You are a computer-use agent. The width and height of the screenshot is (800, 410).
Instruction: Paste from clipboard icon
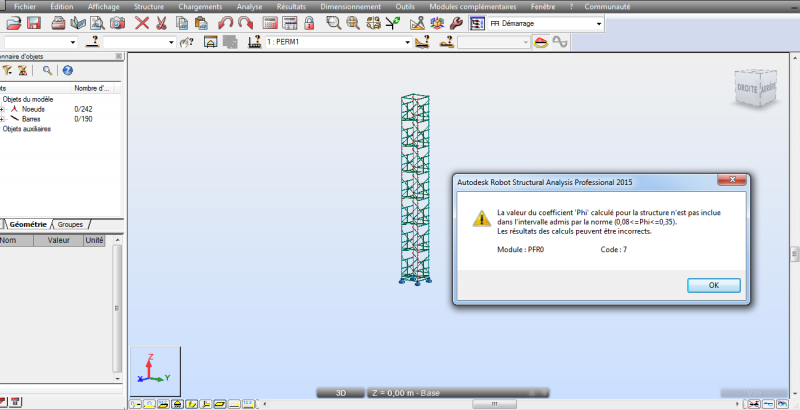(201, 23)
